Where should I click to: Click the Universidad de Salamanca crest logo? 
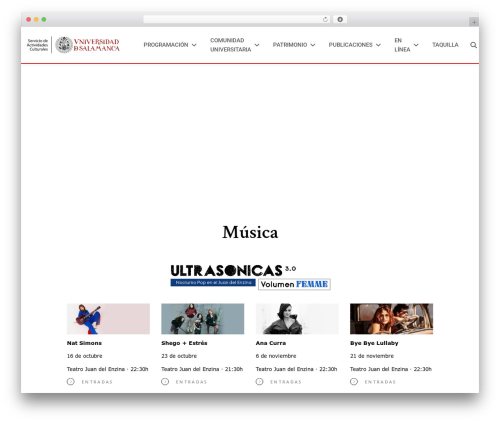64,45
